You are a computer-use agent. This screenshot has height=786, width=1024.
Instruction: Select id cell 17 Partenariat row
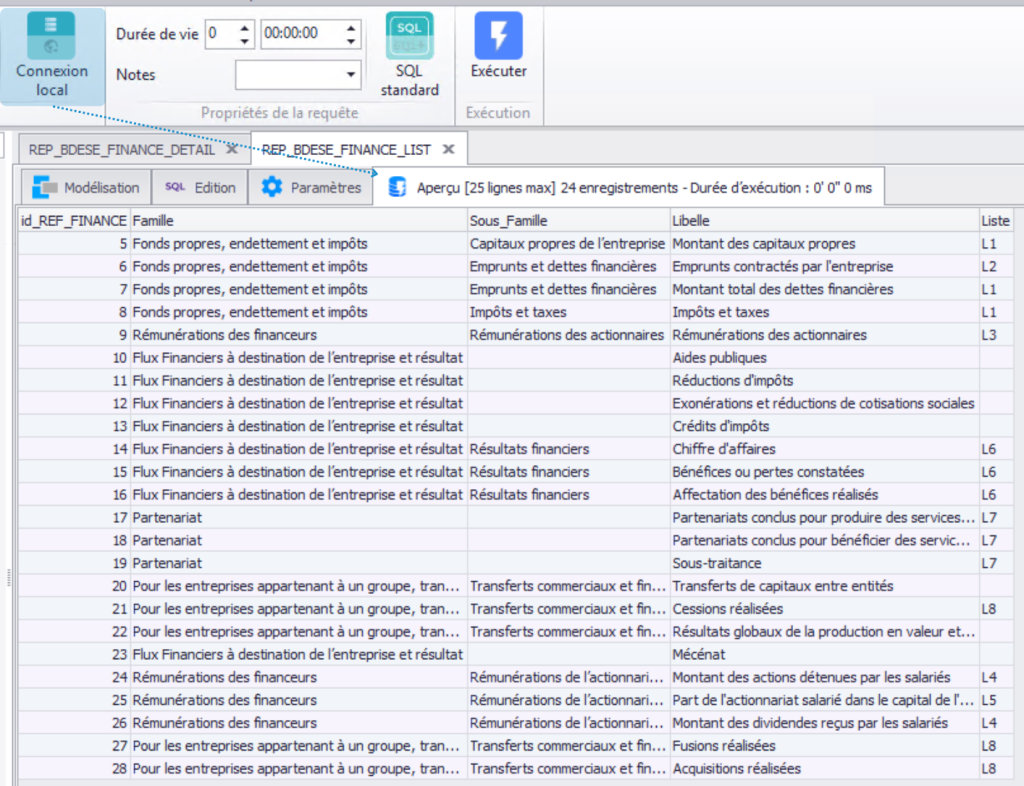coord(74,518)
